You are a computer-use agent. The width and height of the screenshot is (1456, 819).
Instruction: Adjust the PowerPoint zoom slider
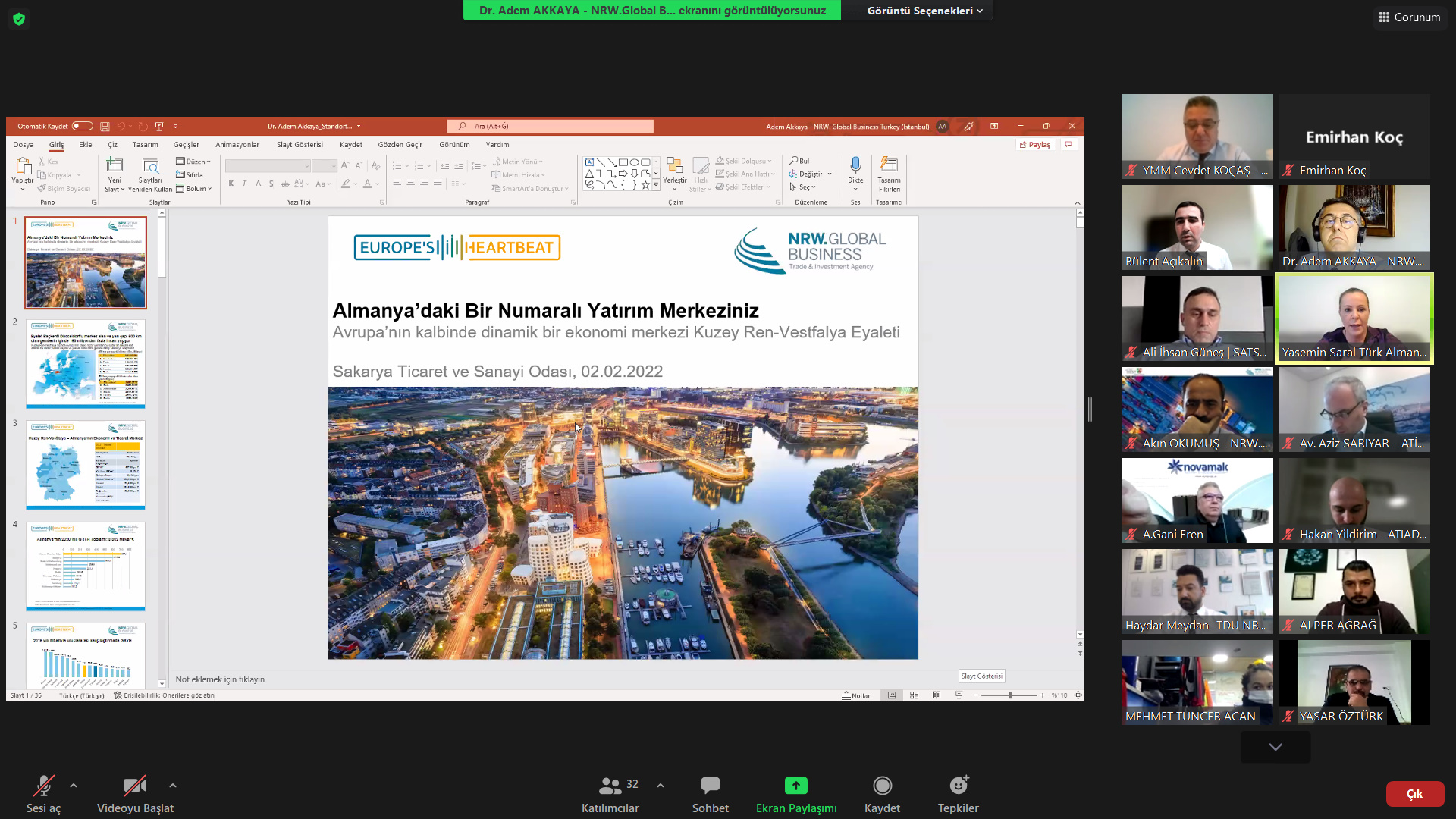click(x=1010, y=695)
